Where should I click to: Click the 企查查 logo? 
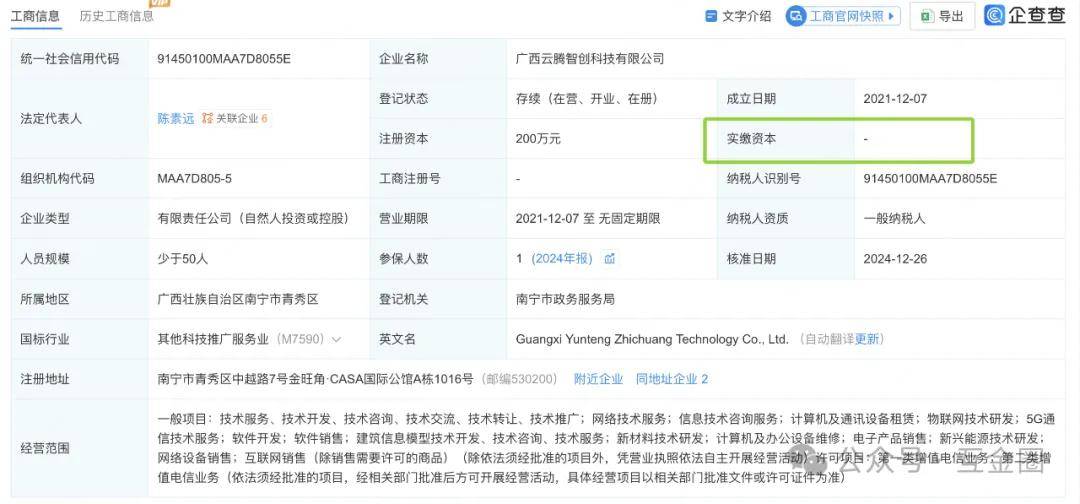(x=1024, y=15)
